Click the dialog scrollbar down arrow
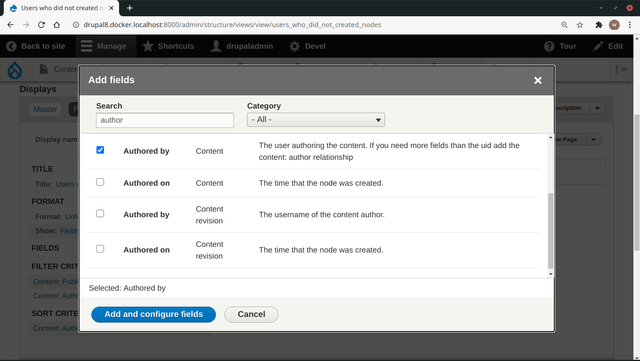 click(551, 274)
